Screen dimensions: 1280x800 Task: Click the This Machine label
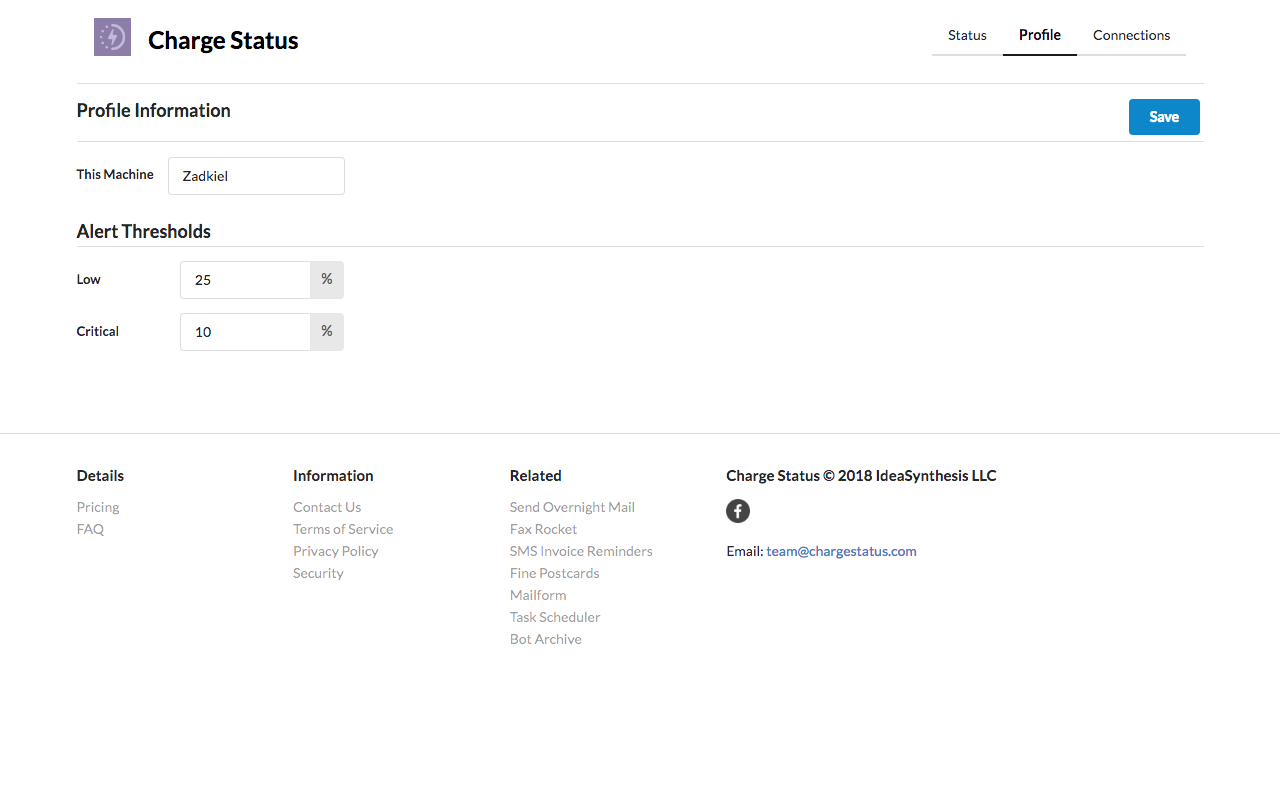(x=115, y=174)
